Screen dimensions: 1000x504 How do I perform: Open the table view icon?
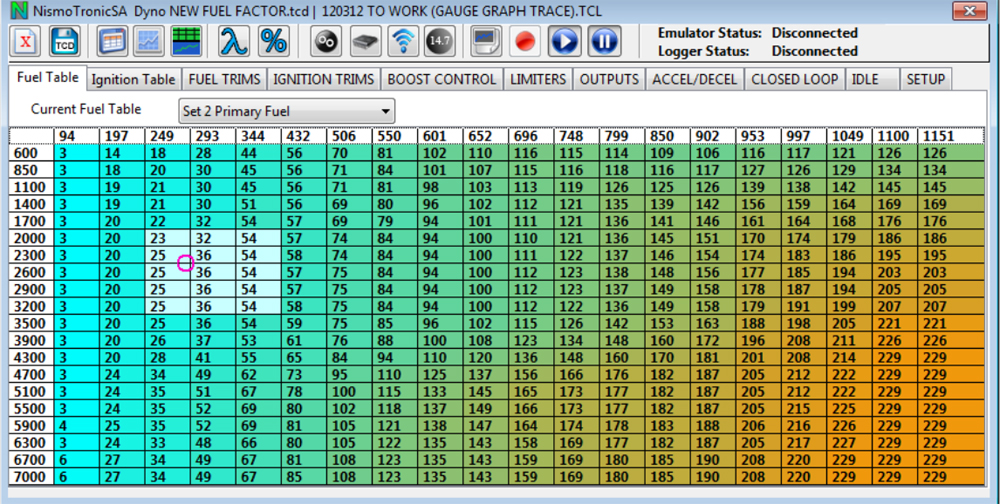[x=113, y=41]
